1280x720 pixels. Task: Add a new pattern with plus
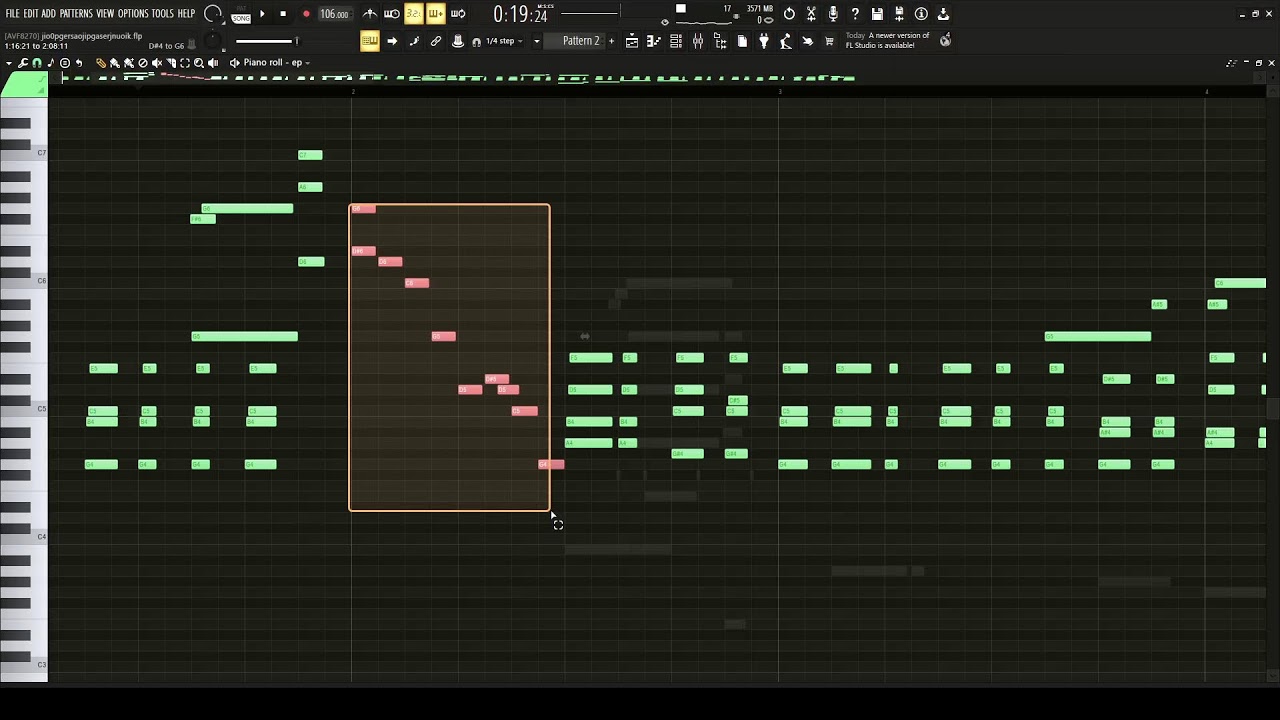pos(611,41)
